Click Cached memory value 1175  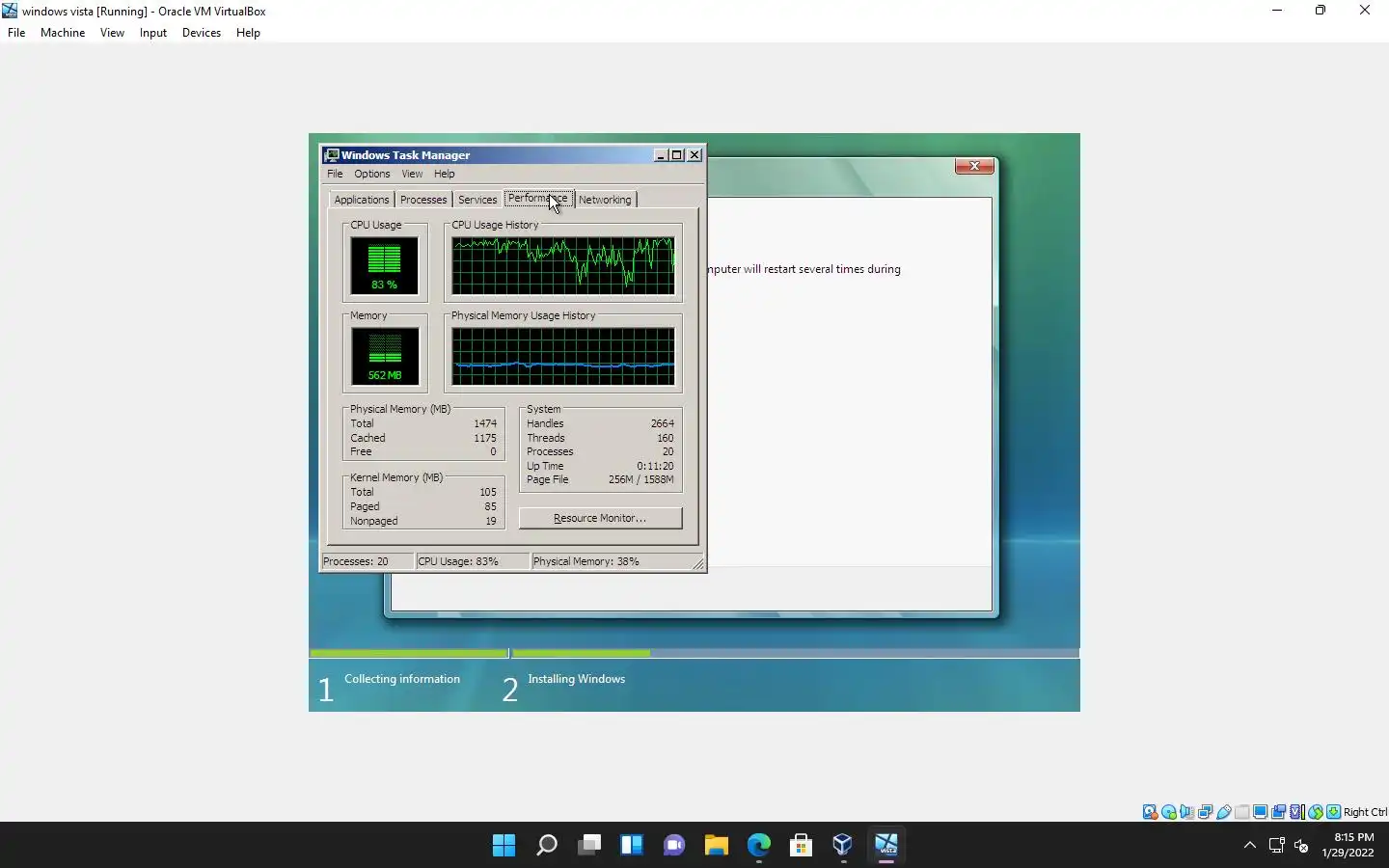pyautogui.click(x=485, y=438)
